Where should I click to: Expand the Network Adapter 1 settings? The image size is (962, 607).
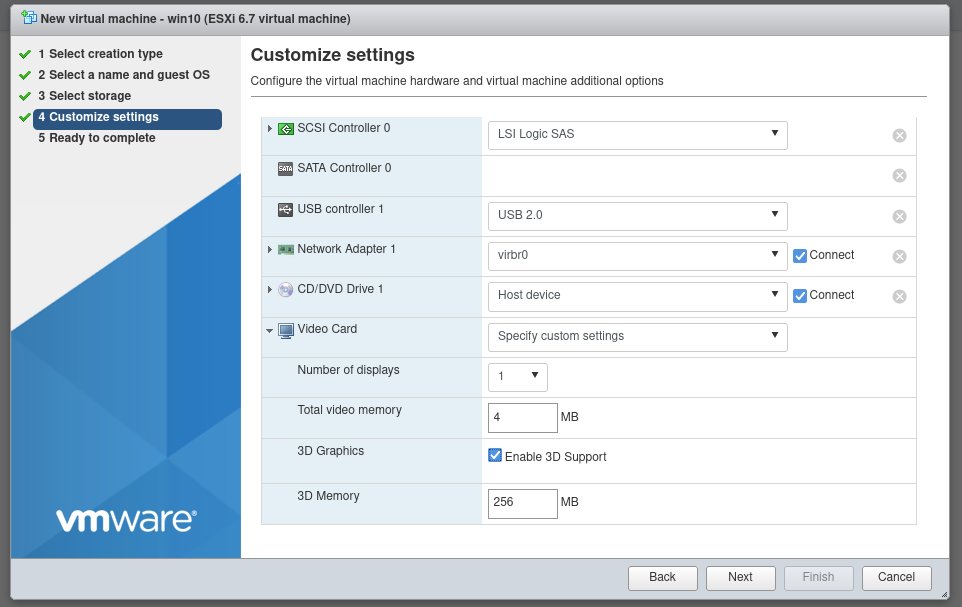pyautogui.click(x=269, y=249)
